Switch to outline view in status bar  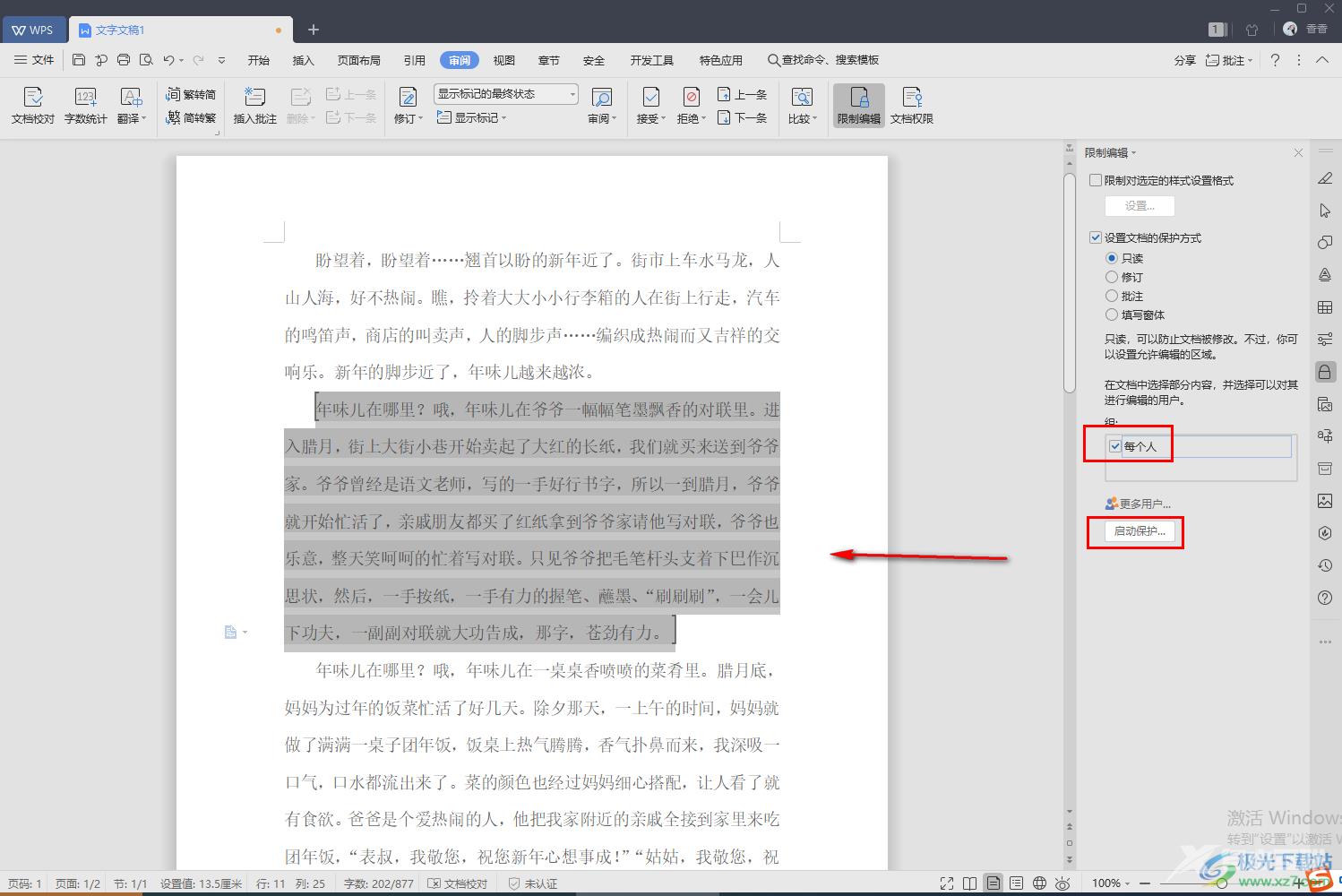tap(1016, 883)
